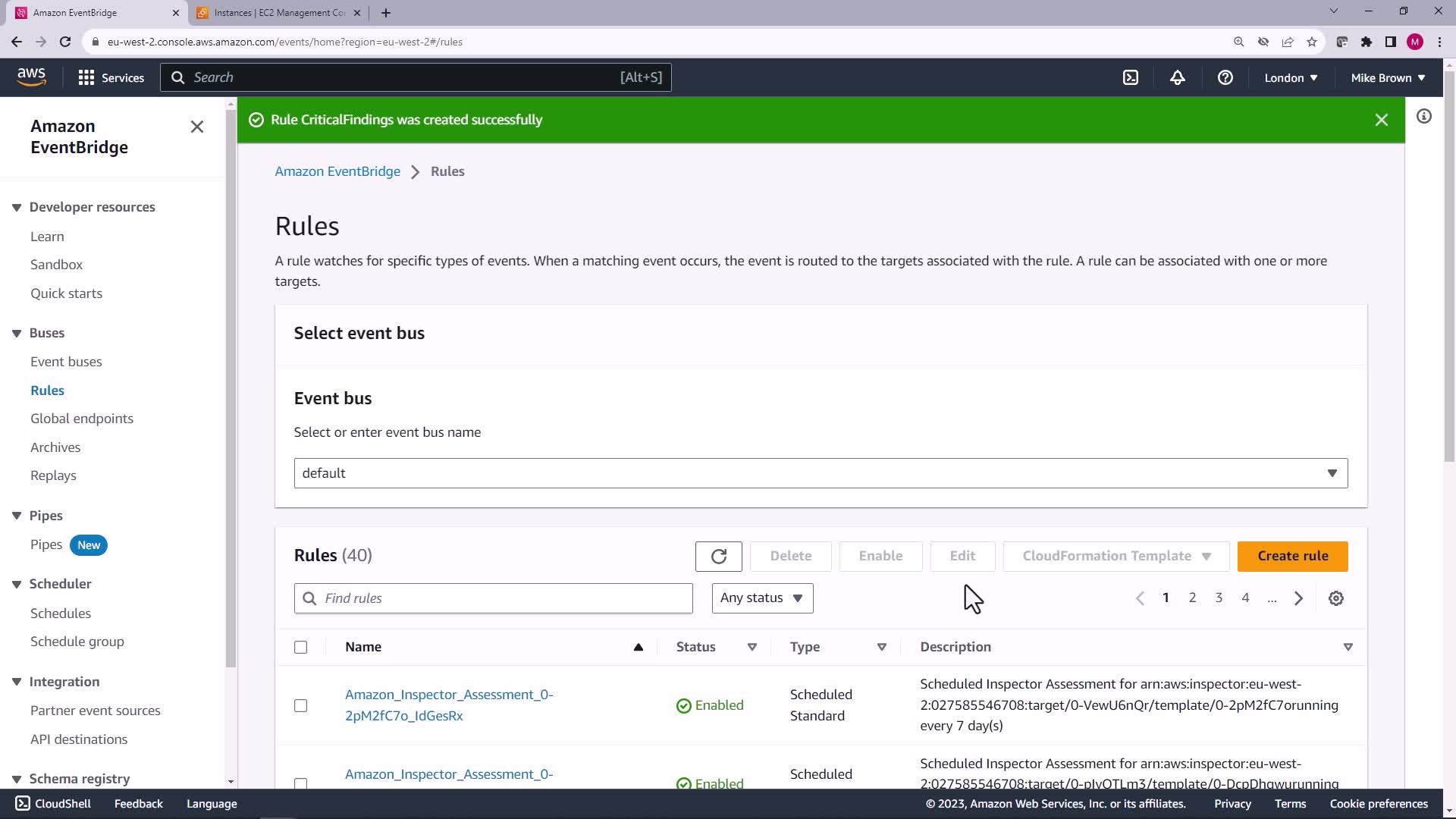Screen dimensions: 1456x819
Task: Open the London region selector
Action: (x=1290, y=77)
